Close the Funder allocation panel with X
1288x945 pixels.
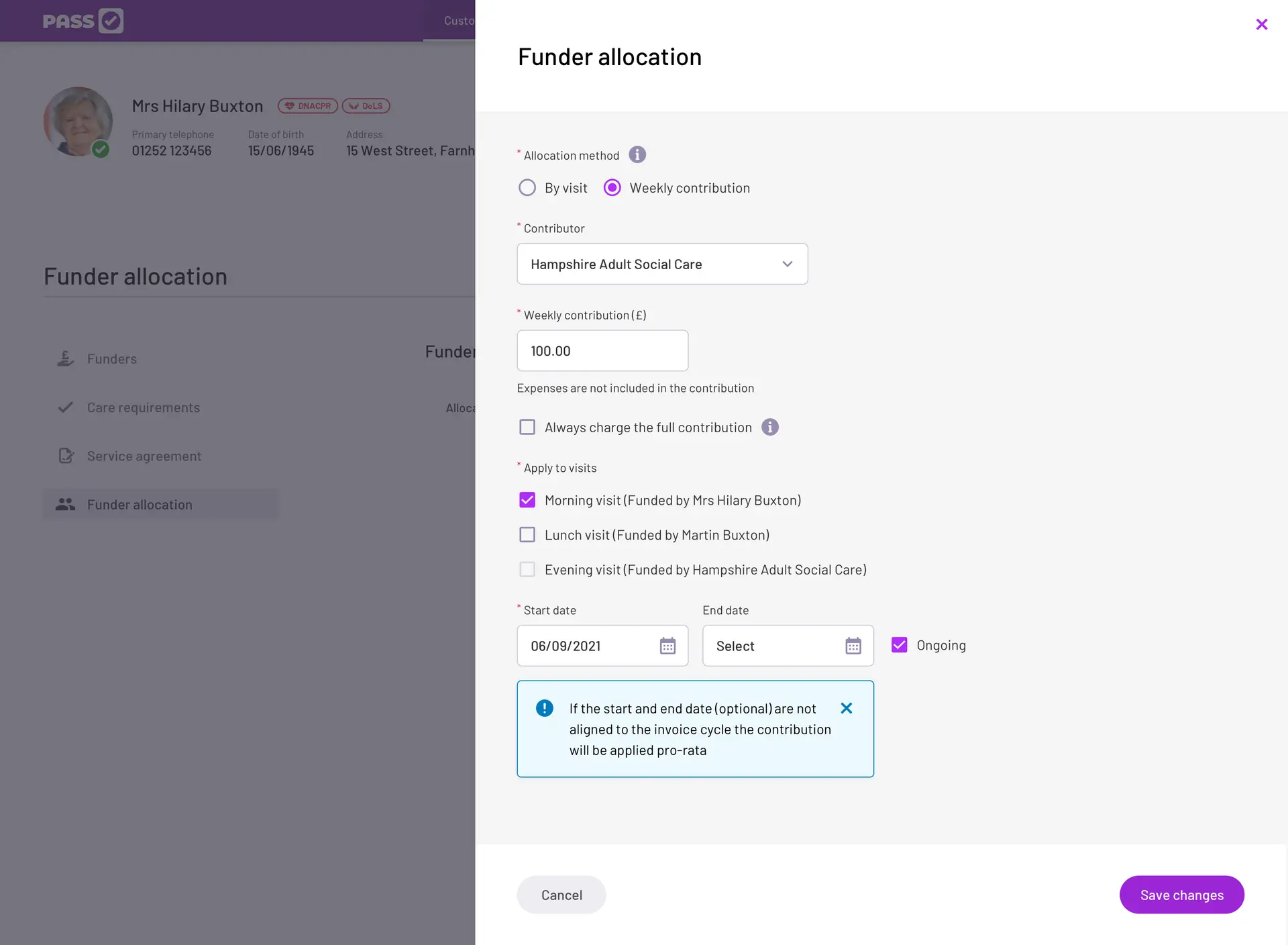[1261, 25]
